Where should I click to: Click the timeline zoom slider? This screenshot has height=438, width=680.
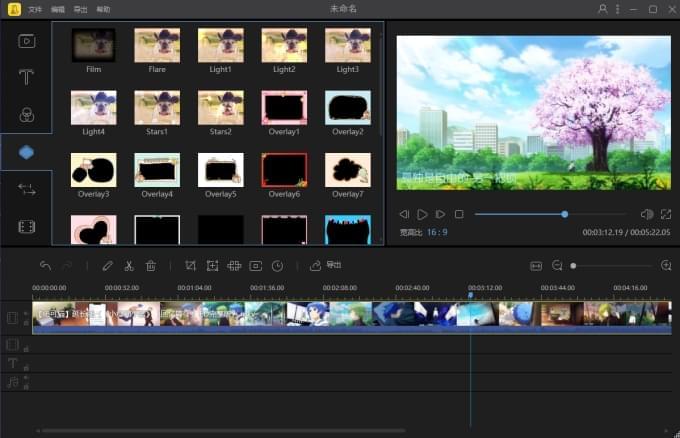[x=611, y=265]
